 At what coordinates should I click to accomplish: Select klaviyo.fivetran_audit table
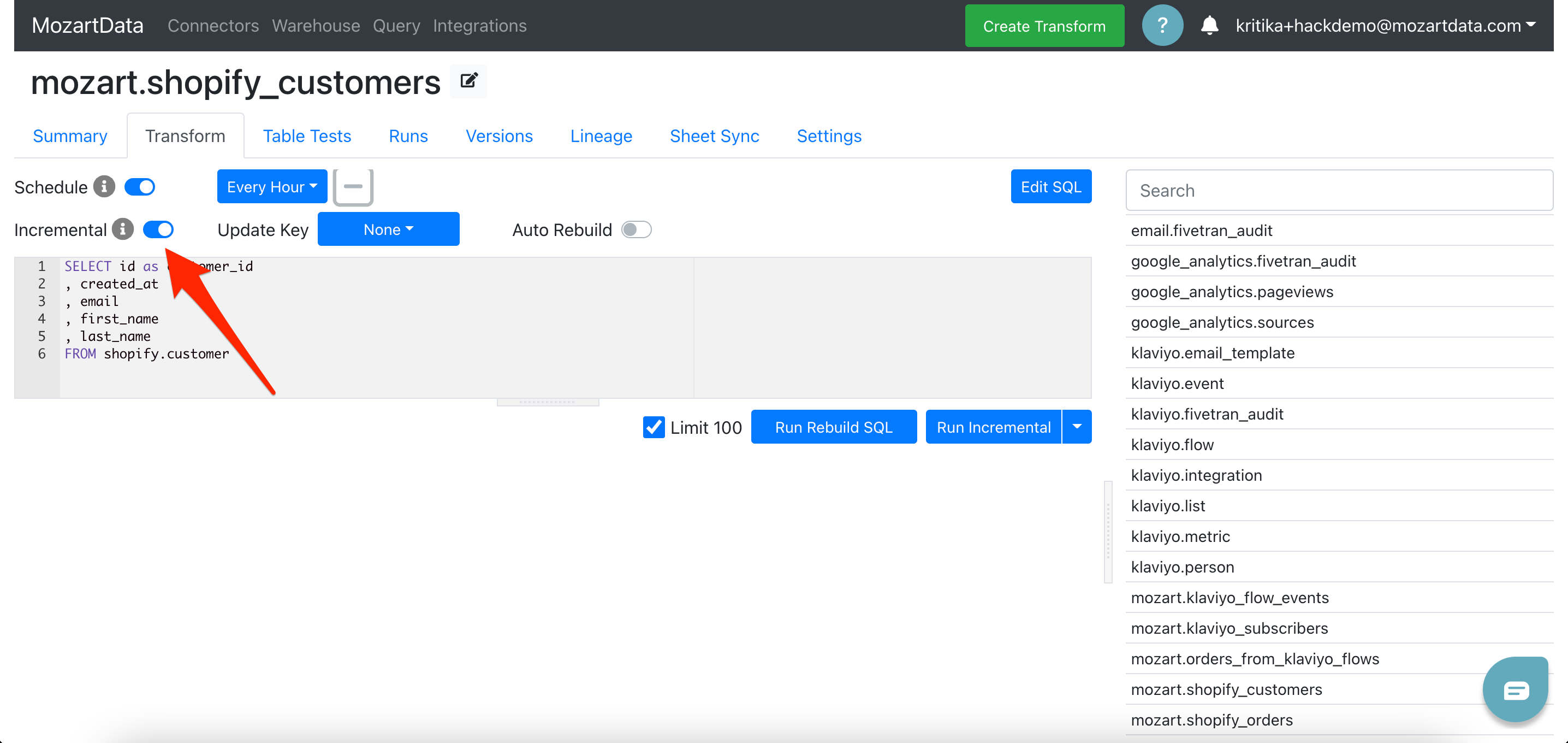coord(1339,414)
